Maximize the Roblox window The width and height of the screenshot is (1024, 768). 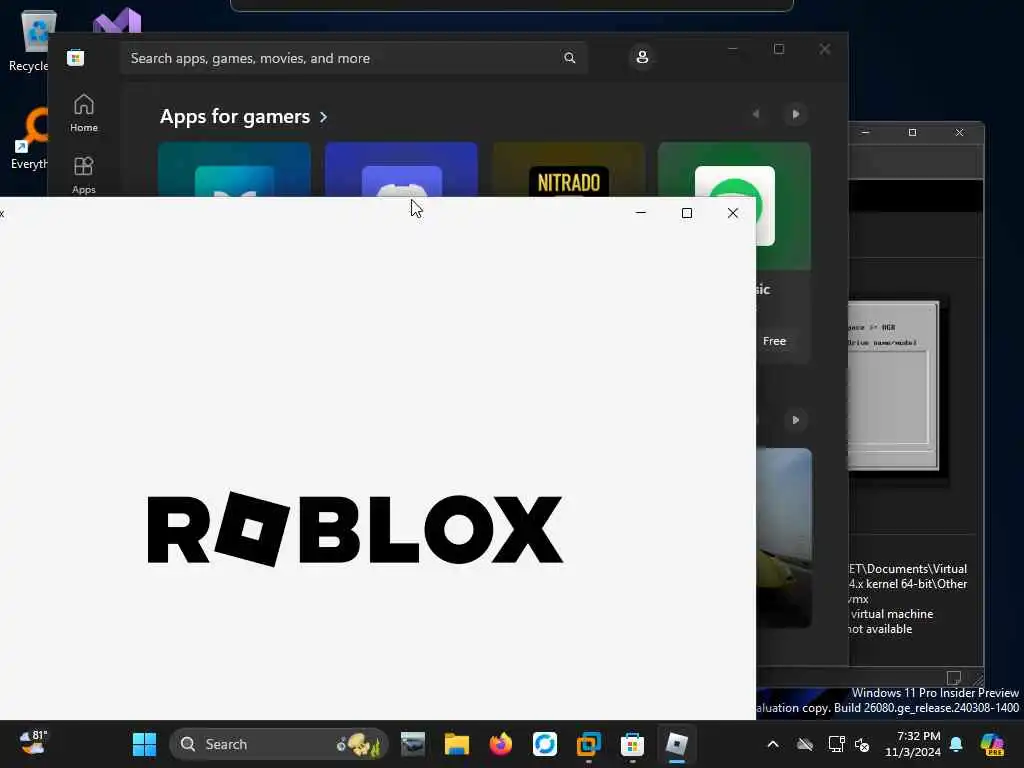686,213
